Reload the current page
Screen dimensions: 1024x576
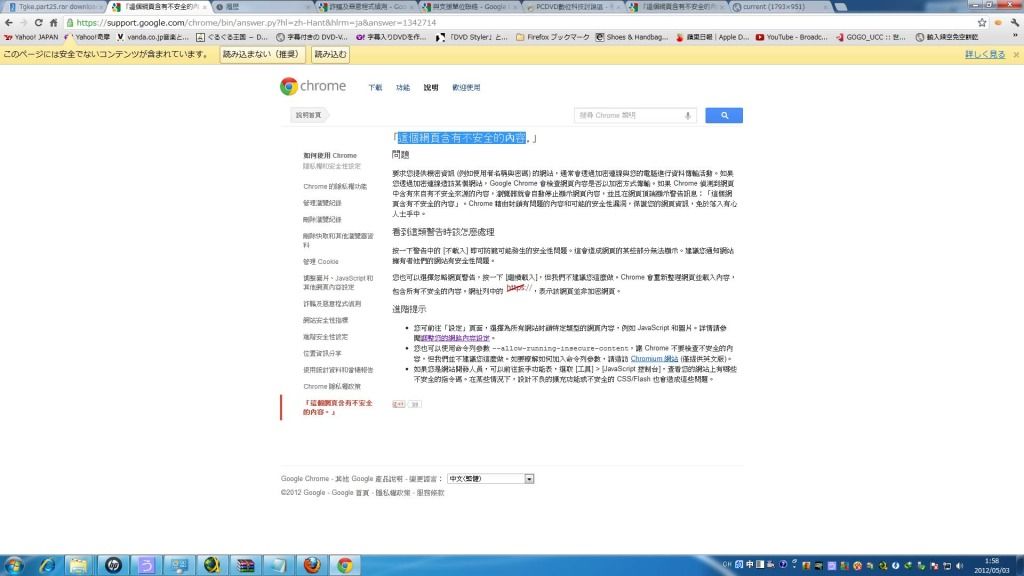pos(39,23)
